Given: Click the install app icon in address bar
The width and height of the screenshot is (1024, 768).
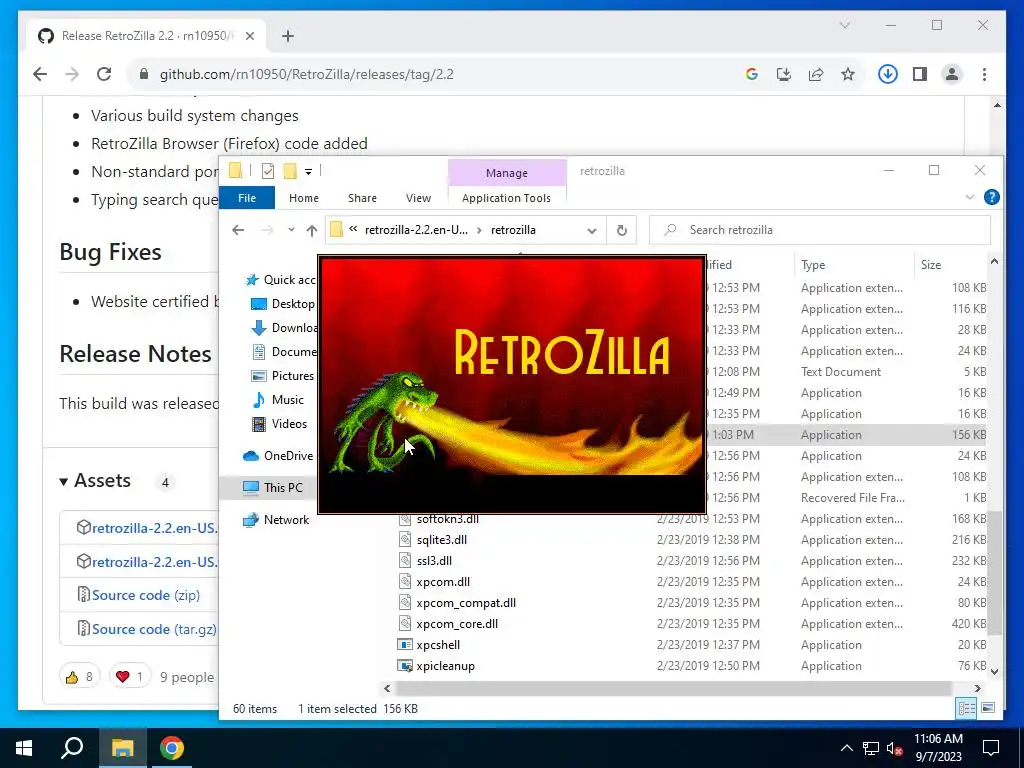Looking at the screenshot, I should [x=784, y=74].
